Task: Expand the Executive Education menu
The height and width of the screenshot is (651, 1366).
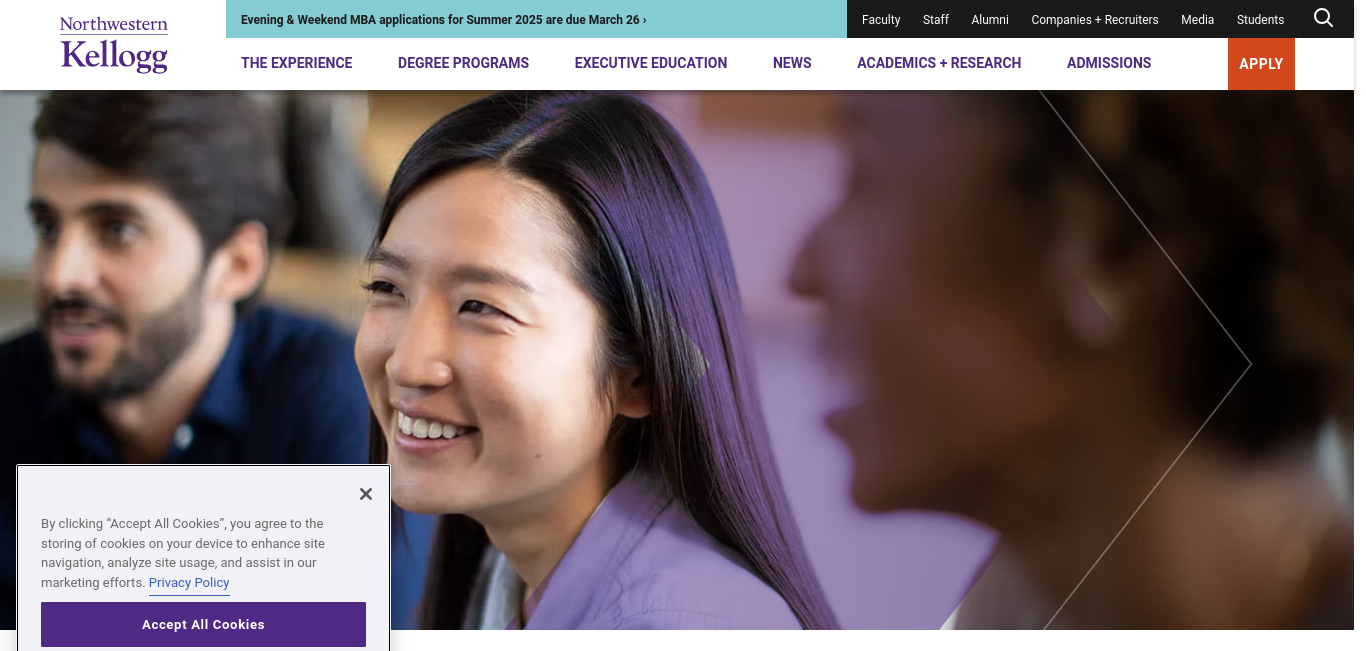Action: coord(651,63)
